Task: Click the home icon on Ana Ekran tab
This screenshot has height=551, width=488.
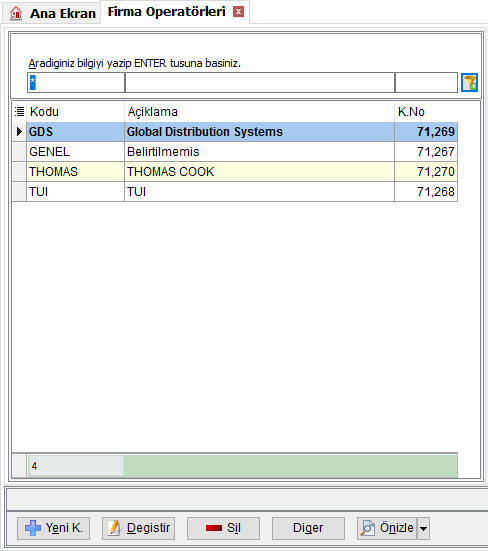Action: coord(16,13)
